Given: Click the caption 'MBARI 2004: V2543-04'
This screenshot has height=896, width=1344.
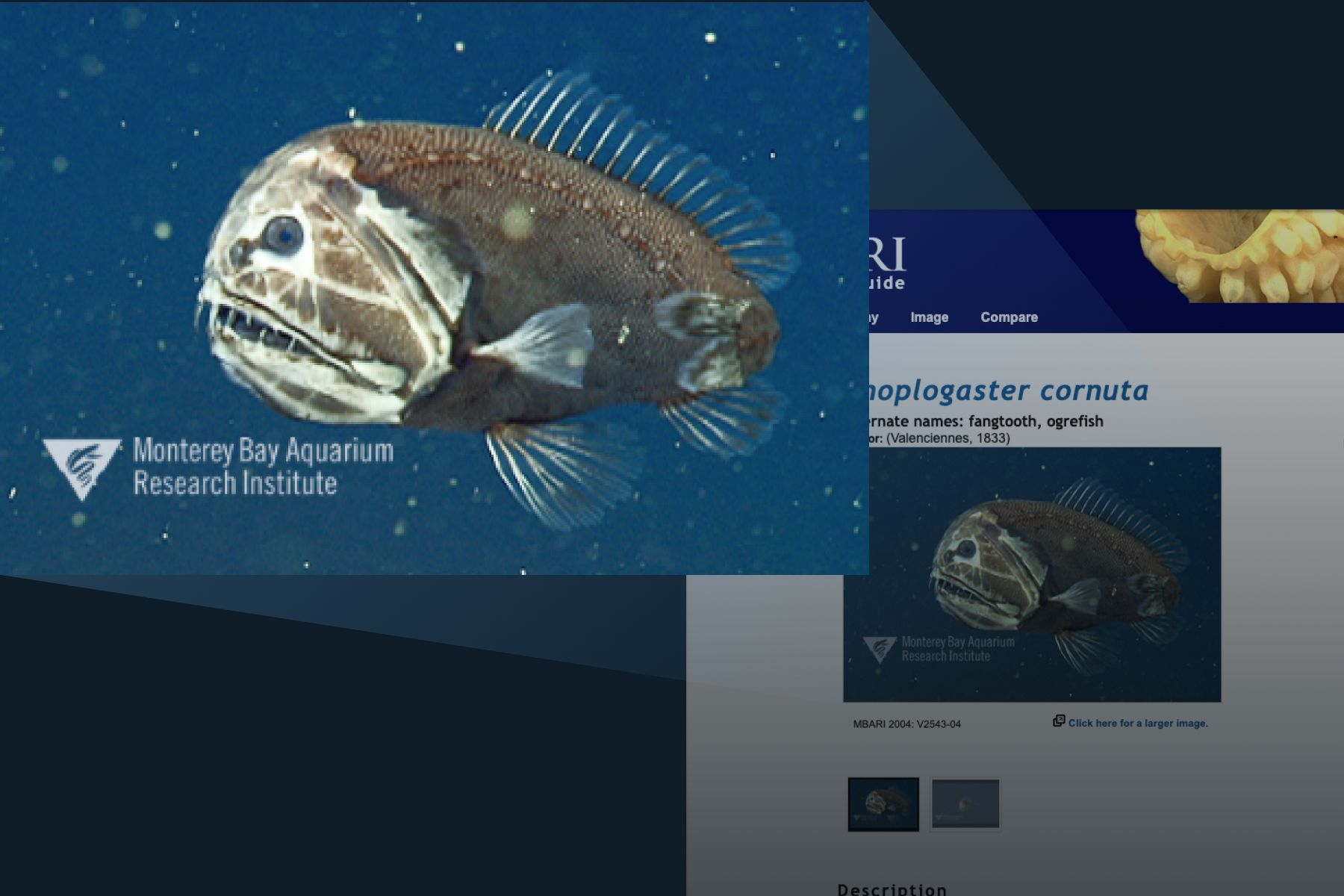Looking at the screenshot, I should coord(906,724).
